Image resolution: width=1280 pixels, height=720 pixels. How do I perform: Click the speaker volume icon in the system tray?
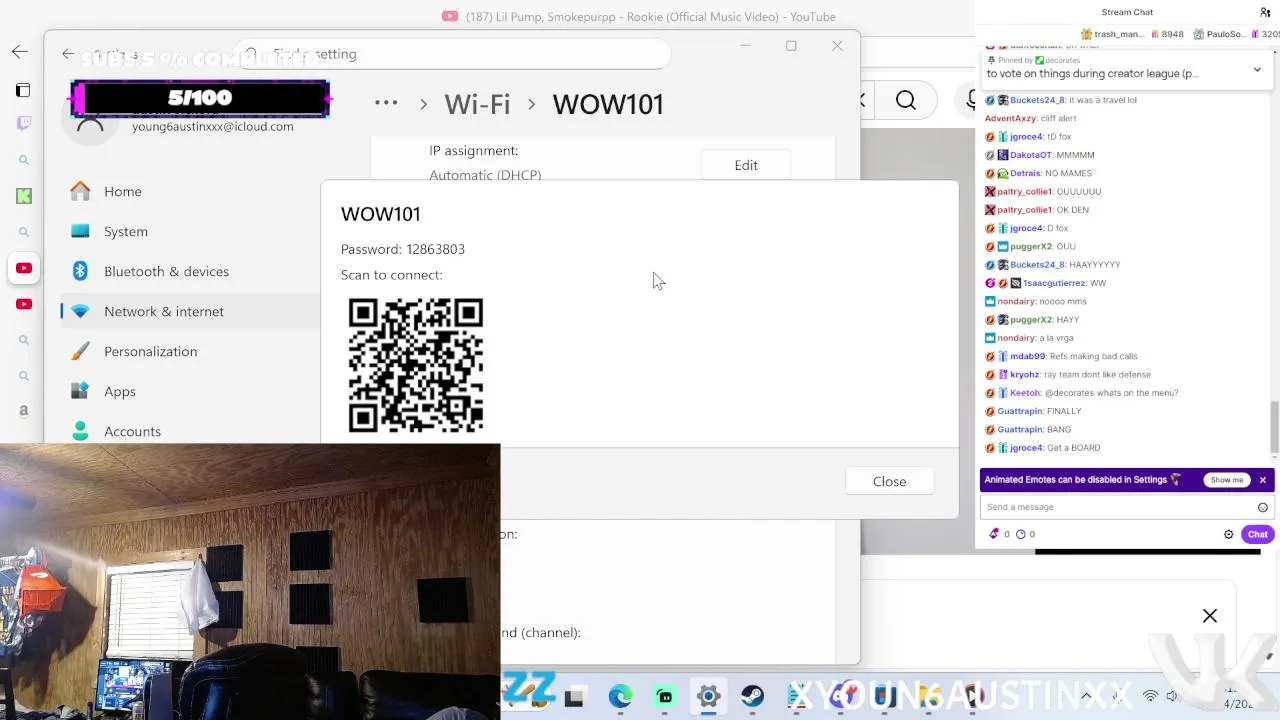[1173, 696]
